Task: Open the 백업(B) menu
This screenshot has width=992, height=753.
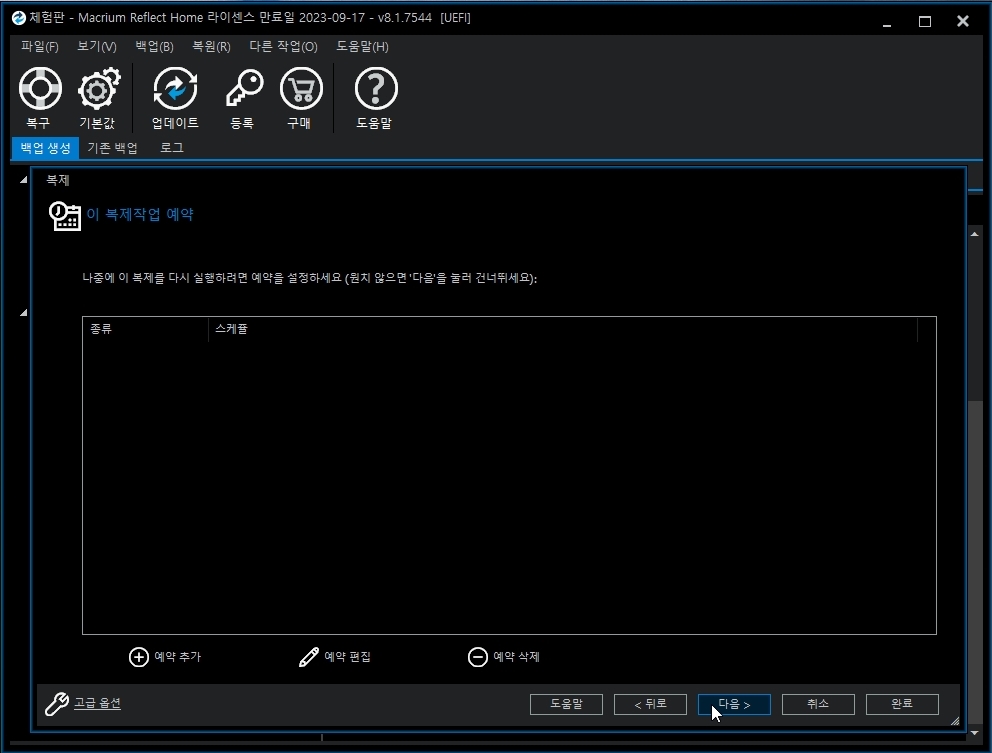Action: pyautogui.click(x=154, y=47)
